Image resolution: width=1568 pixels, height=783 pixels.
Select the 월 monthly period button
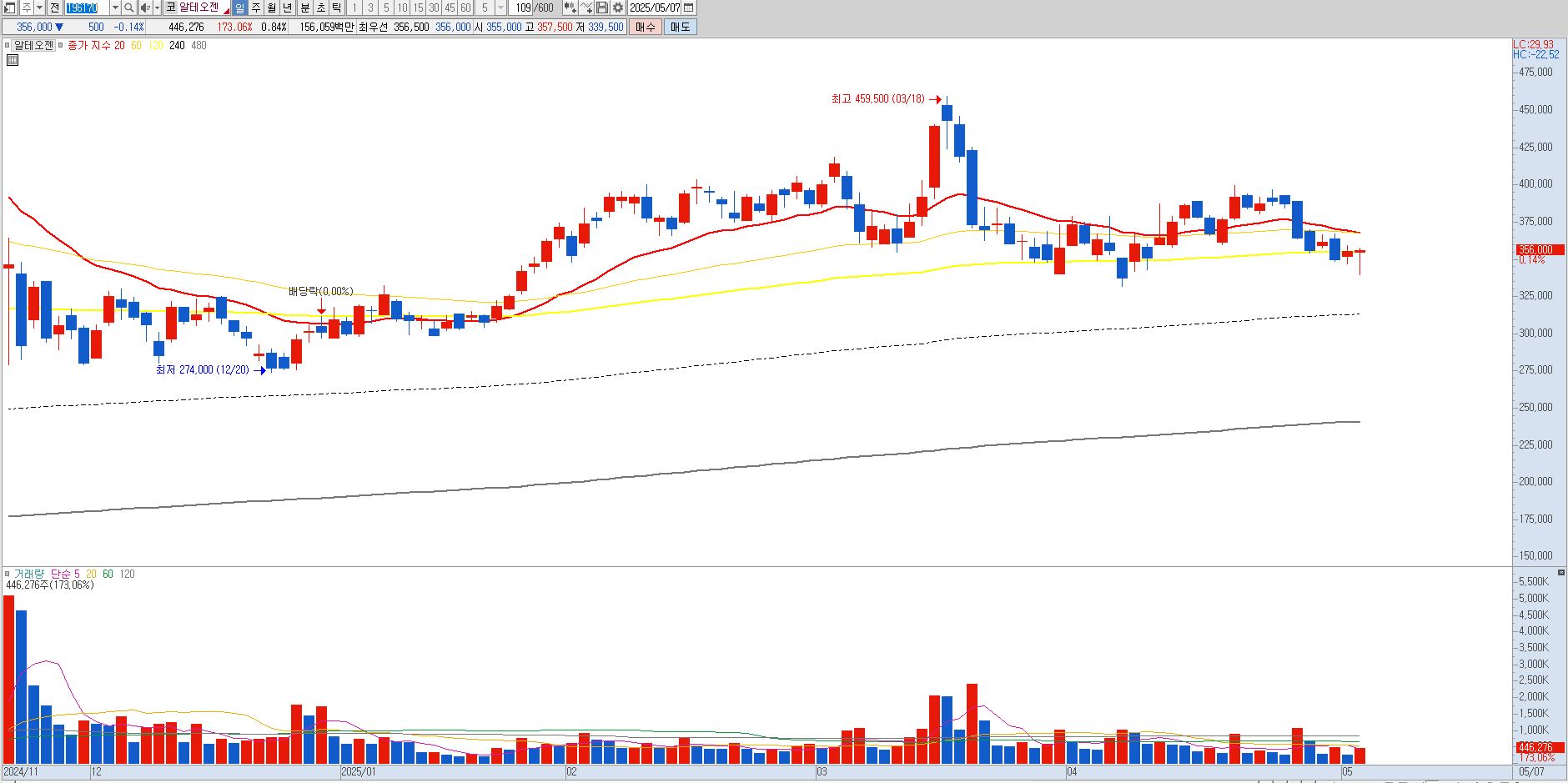point(272,8)
